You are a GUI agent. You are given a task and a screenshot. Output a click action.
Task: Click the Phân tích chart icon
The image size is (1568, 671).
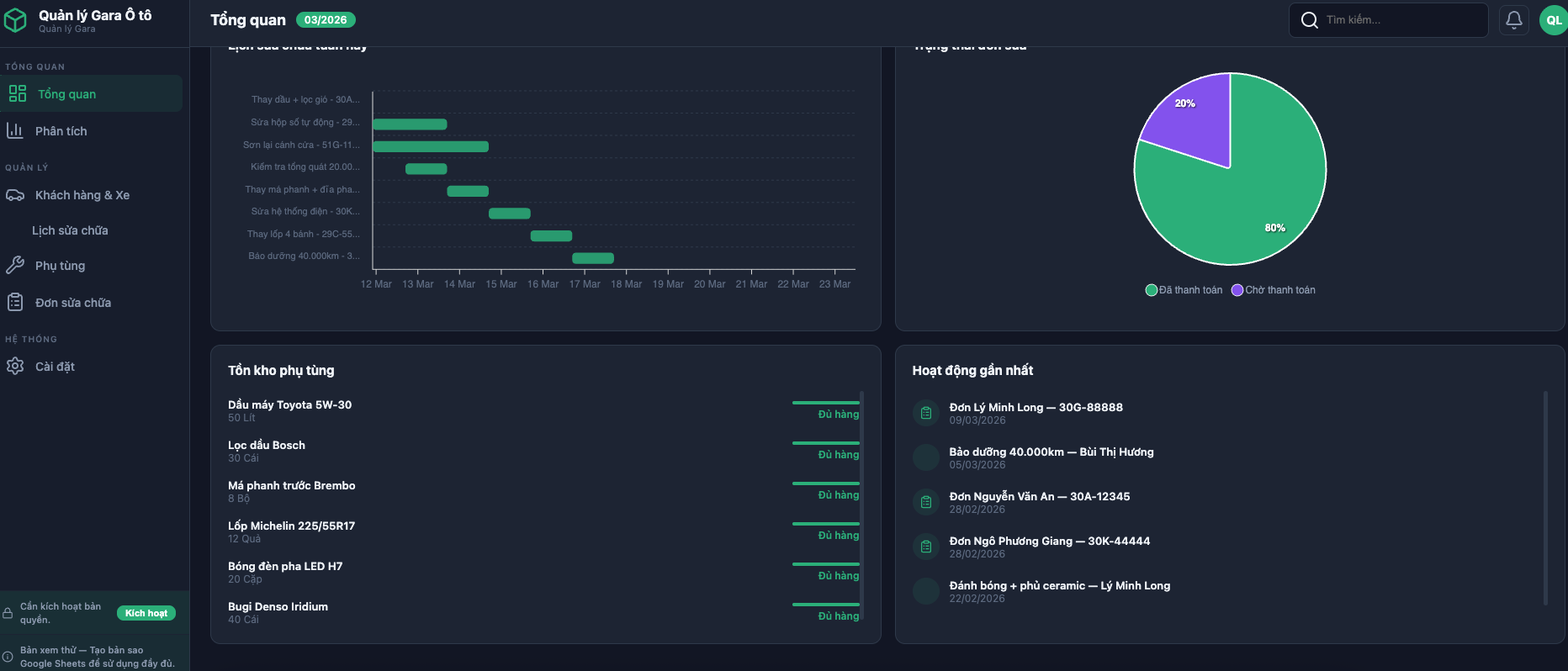point(15,130)
